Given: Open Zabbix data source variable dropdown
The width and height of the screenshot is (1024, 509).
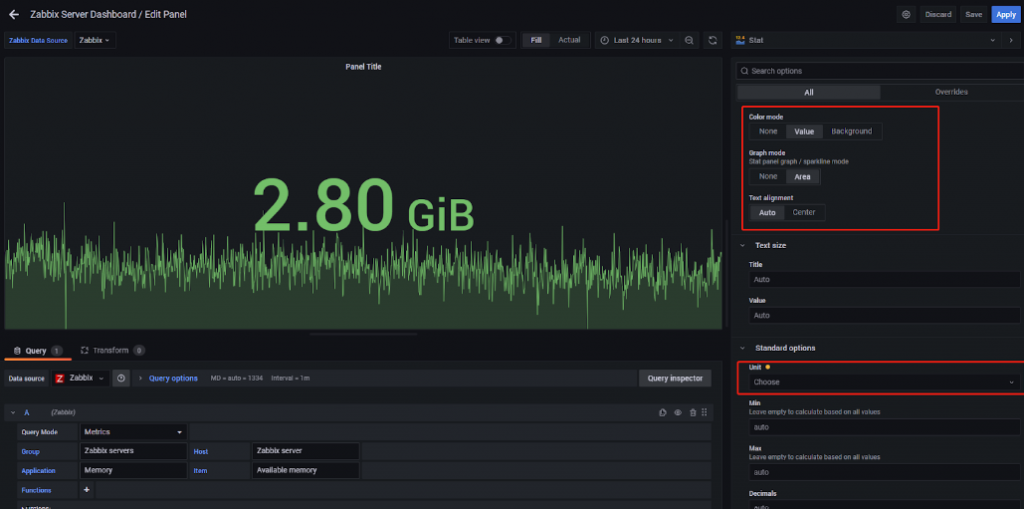Looking at the screenshot, I should click(x=95, y=41).
